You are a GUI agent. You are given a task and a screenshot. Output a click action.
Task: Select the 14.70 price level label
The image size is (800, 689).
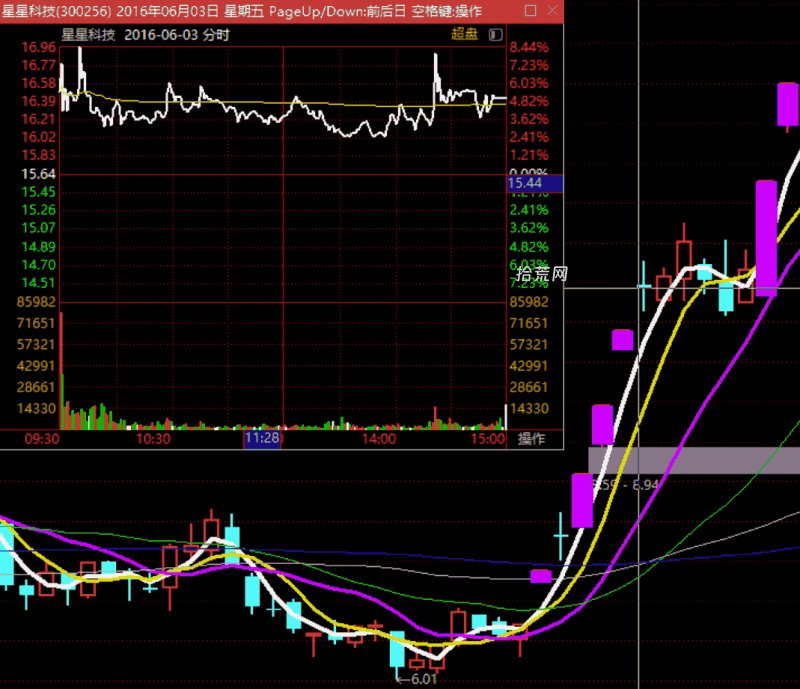(38, 265)
